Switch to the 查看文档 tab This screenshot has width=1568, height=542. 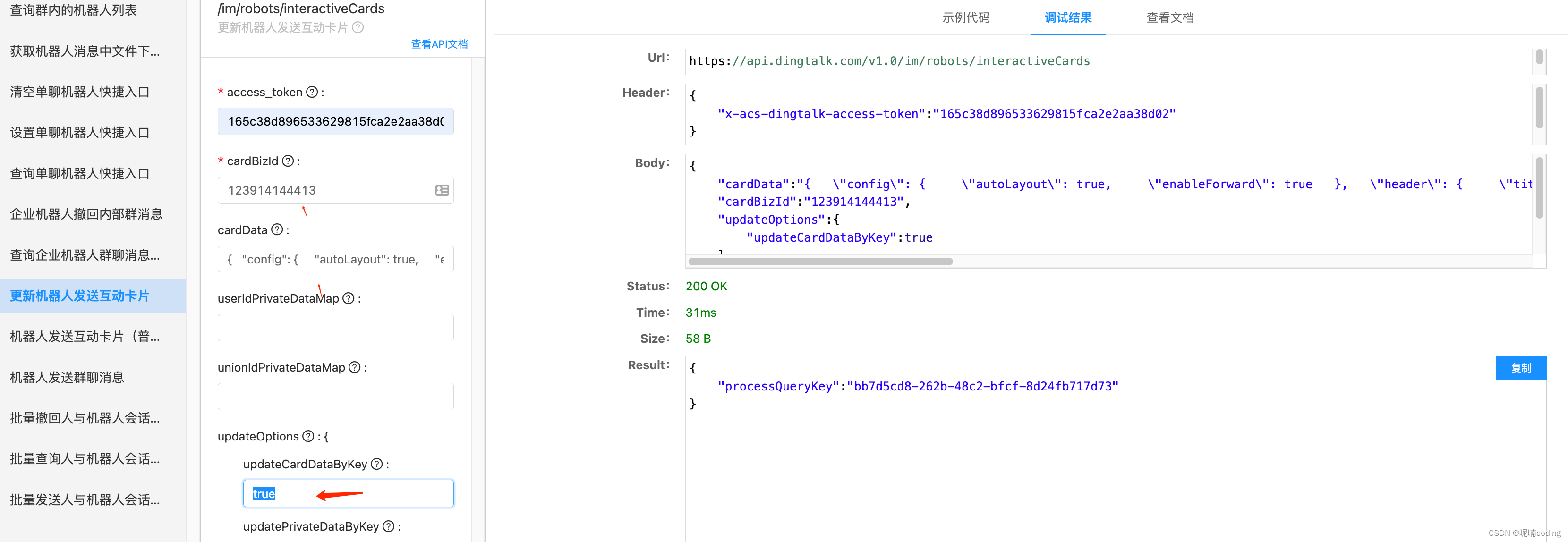1170,17
